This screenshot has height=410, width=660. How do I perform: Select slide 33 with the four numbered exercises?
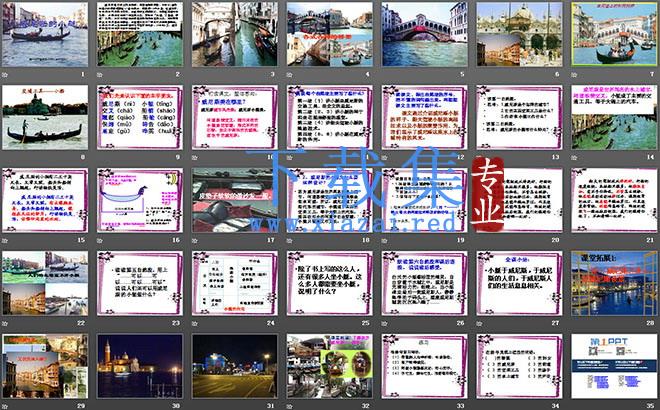[425, 366]
